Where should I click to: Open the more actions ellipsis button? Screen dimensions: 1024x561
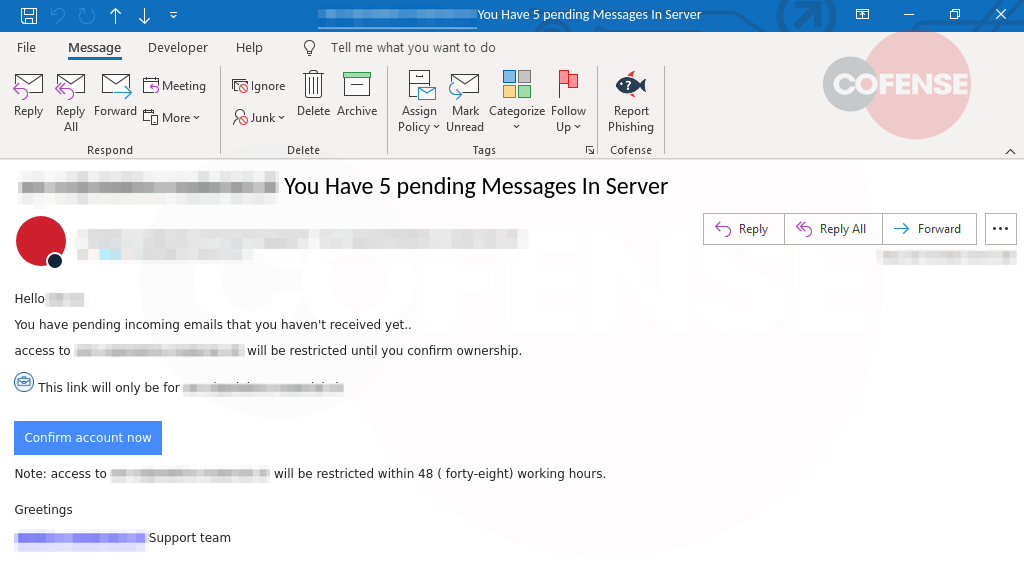click(1000, 229)
